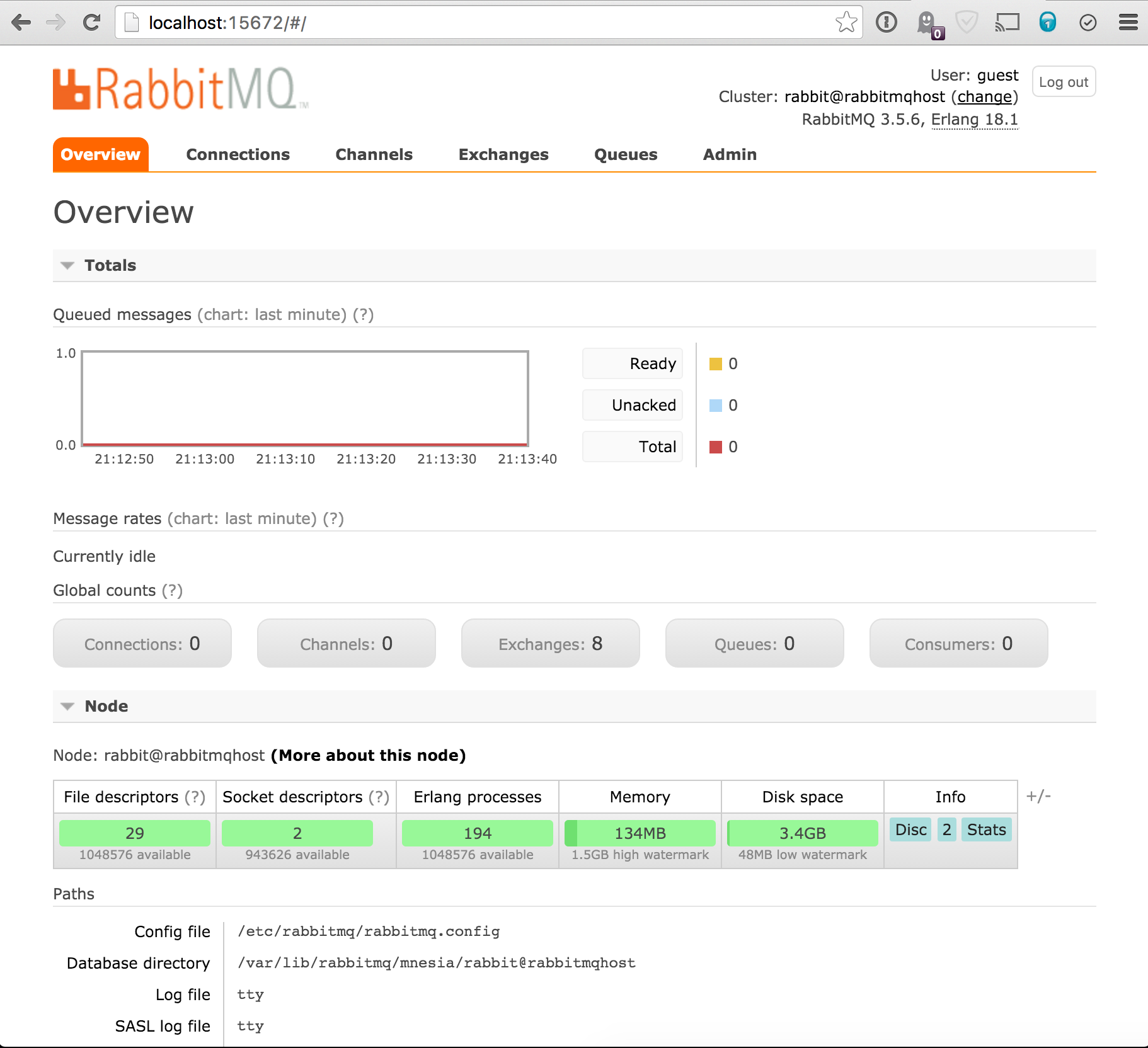The image size is (1148, 1048).
Task: Click the Total legend label
Action: (x=633, y=447)
